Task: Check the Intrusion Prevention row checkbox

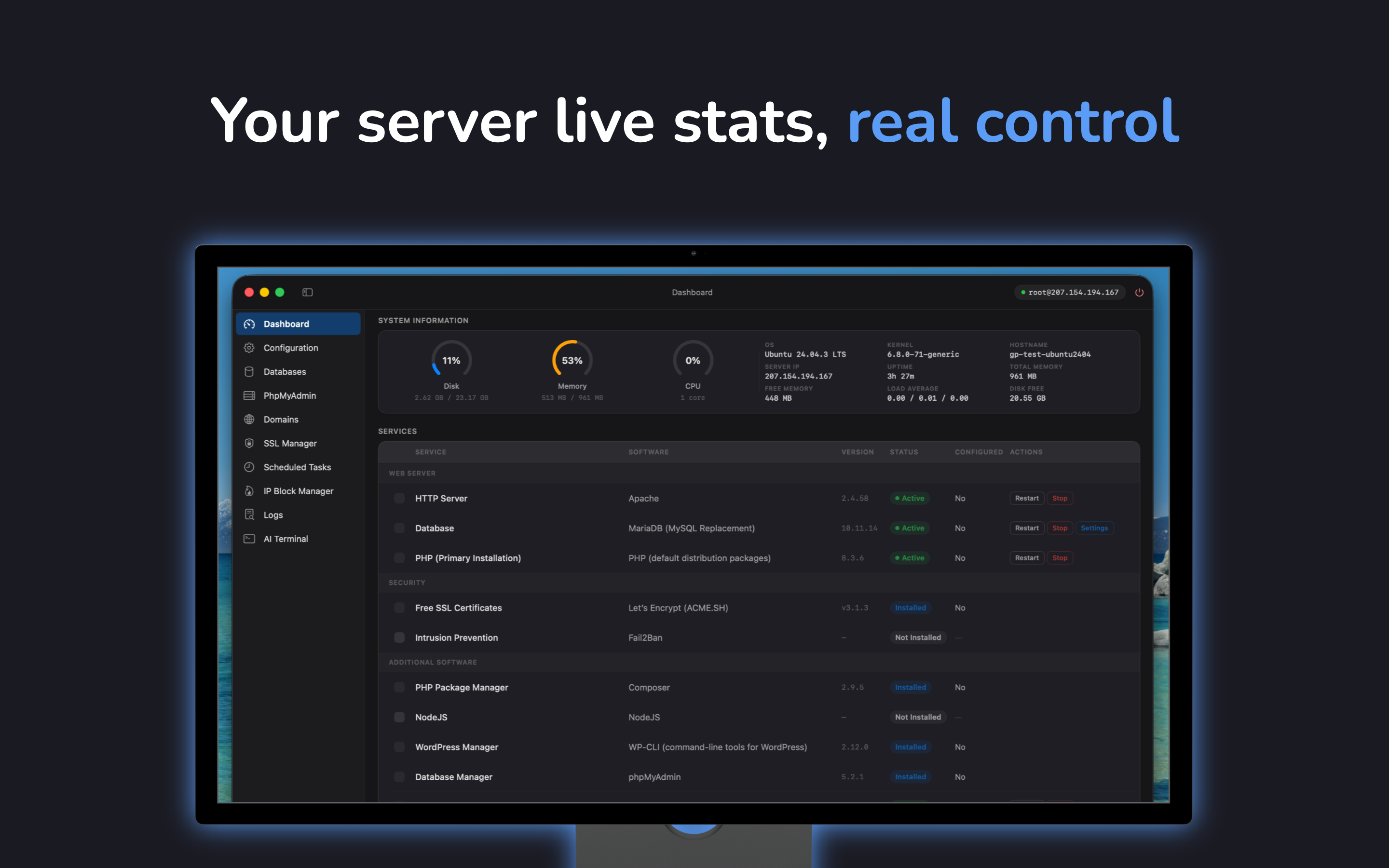Action: 399,637
